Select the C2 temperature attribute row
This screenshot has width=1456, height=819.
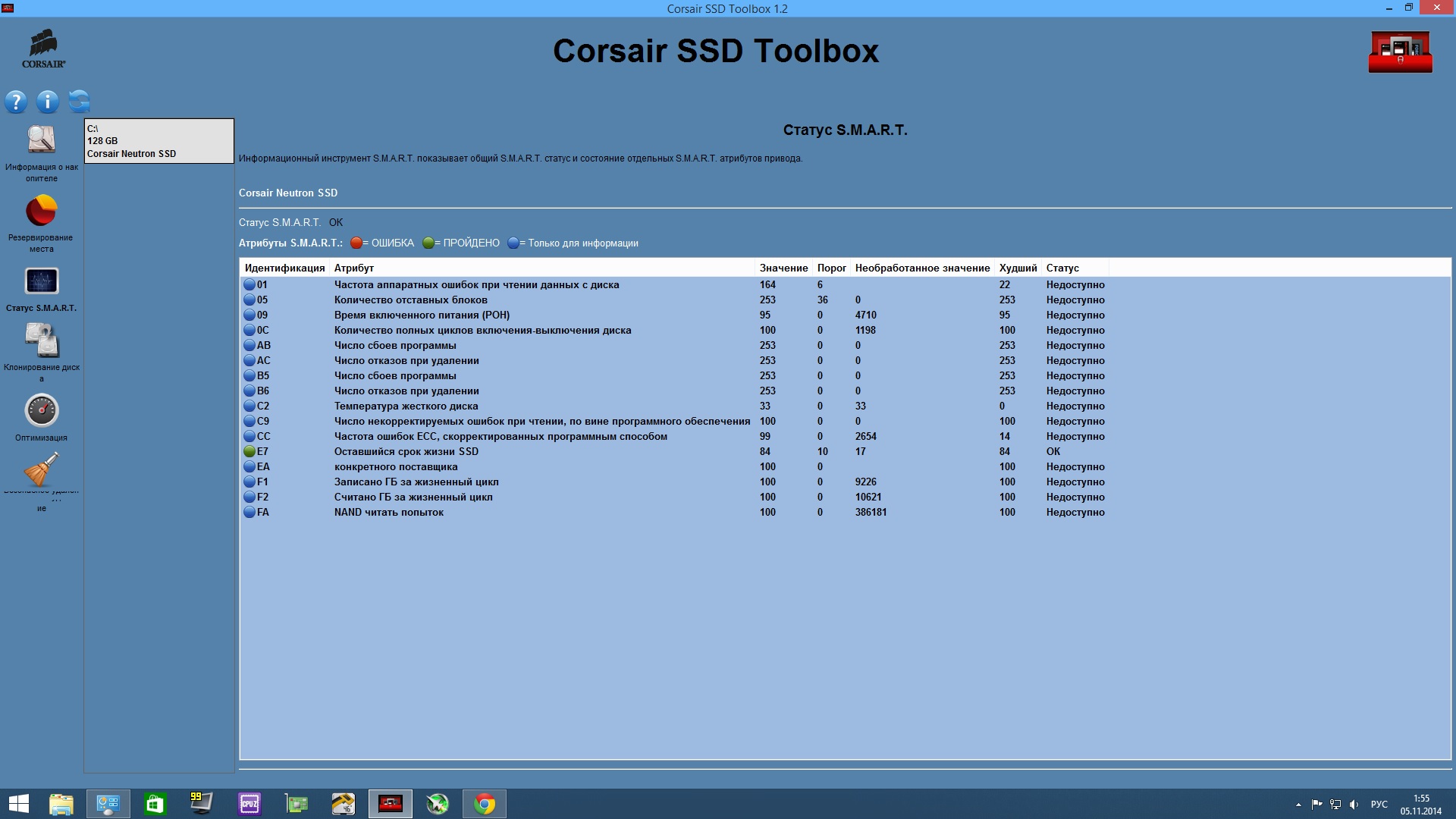pyautogui.click(x=406, y=406)
